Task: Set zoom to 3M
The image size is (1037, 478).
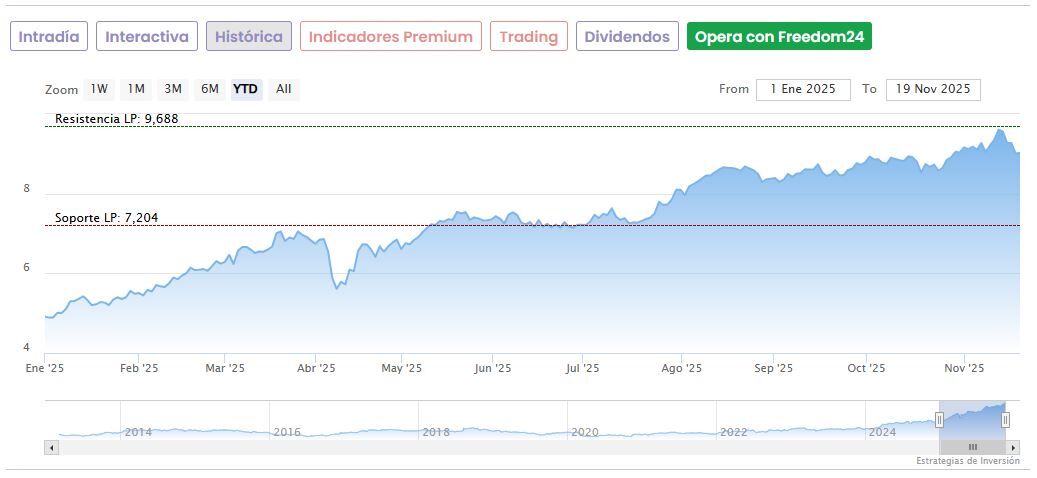Action: [x=173, y=89]
